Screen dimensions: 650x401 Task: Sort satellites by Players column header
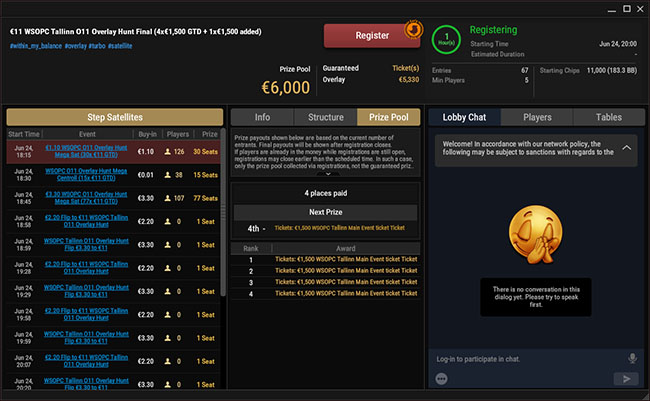tap(177, 134)
